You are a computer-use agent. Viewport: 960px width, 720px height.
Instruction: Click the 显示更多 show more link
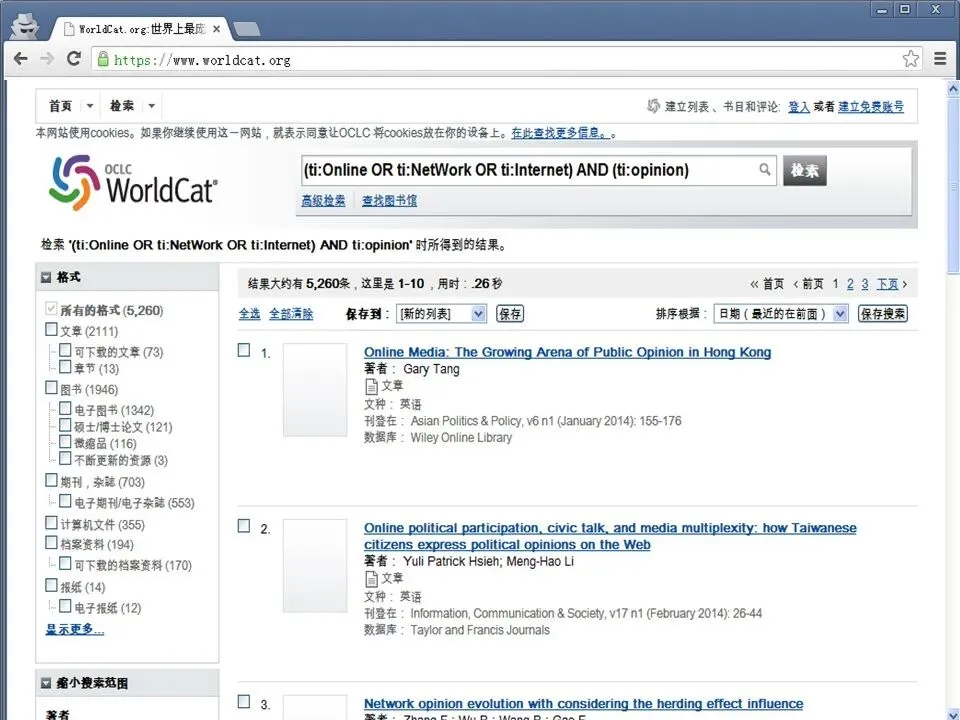point(75,629)
